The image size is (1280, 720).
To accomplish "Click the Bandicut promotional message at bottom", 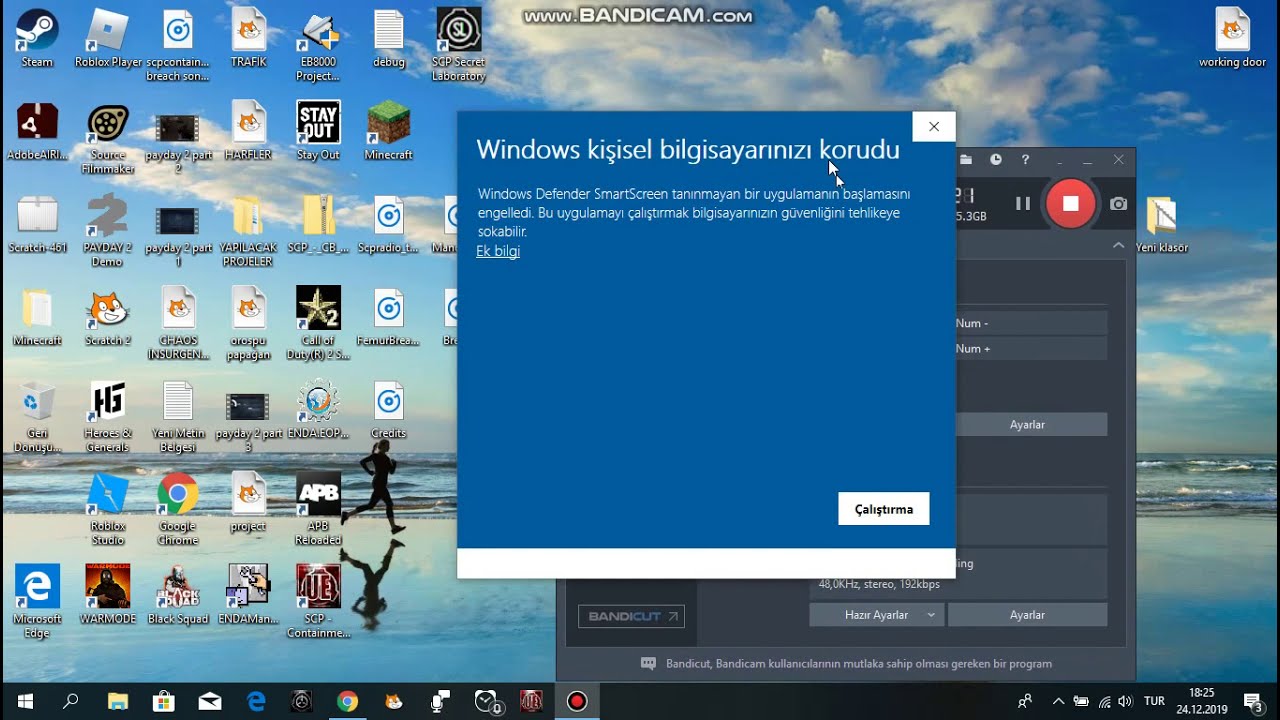I will 845,663.
